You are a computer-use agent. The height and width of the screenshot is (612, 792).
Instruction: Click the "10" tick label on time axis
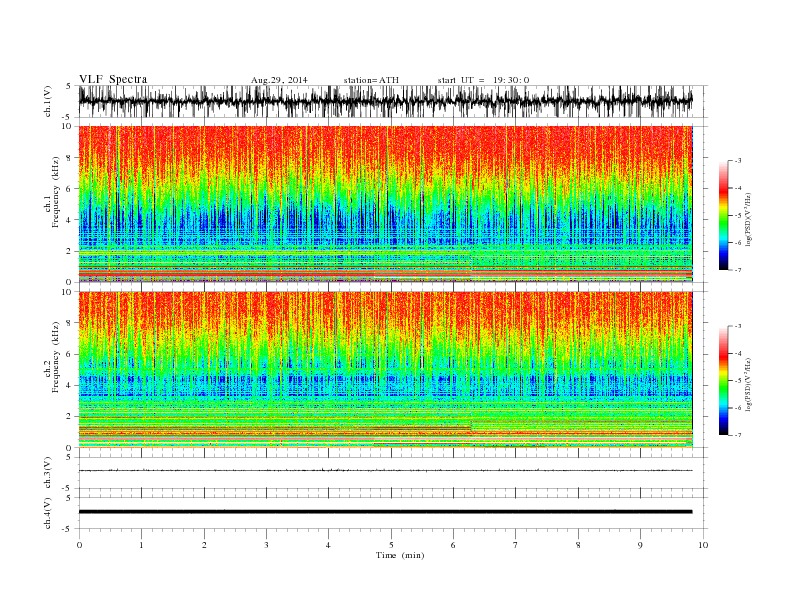coord(703,545)
